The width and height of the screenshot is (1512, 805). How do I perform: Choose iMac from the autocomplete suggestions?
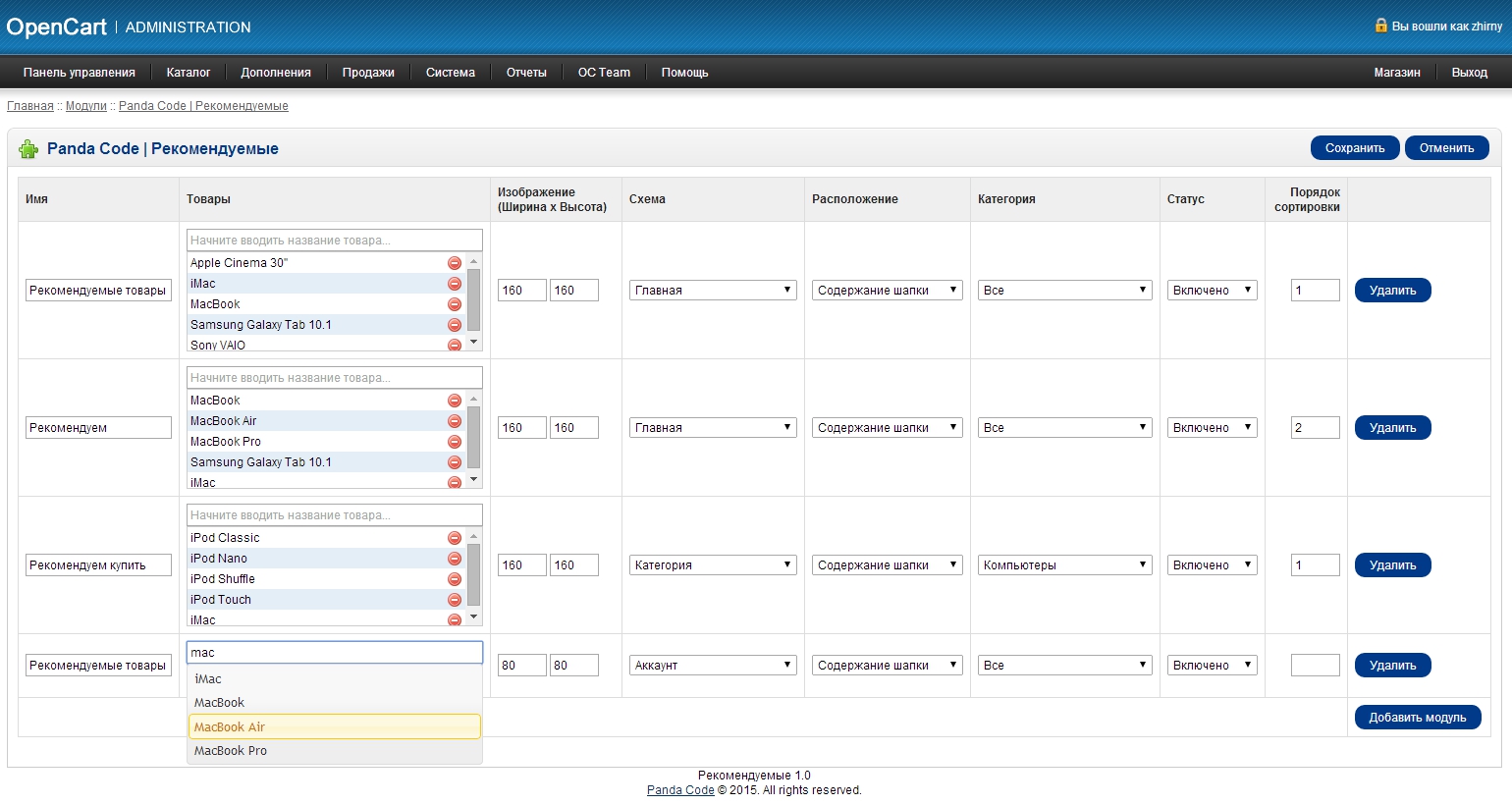point(335,679)
